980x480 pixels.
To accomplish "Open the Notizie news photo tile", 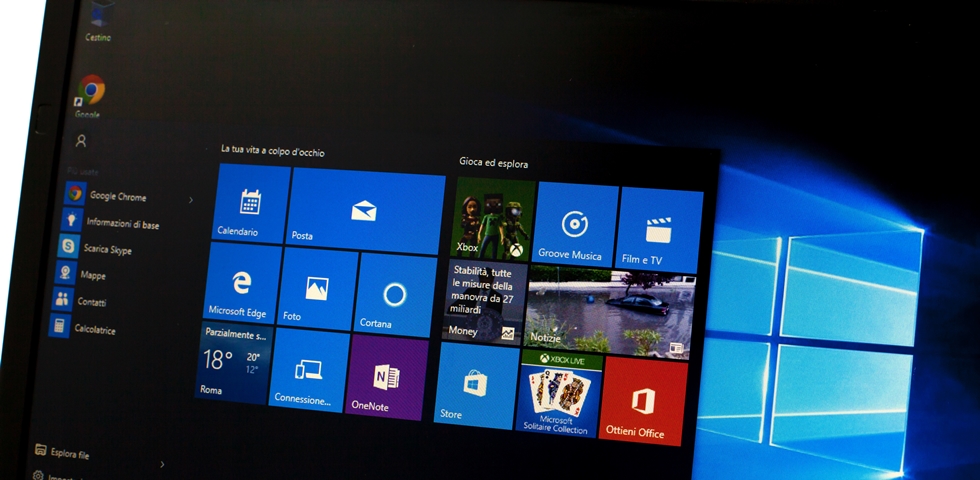I will coord(610,311).
